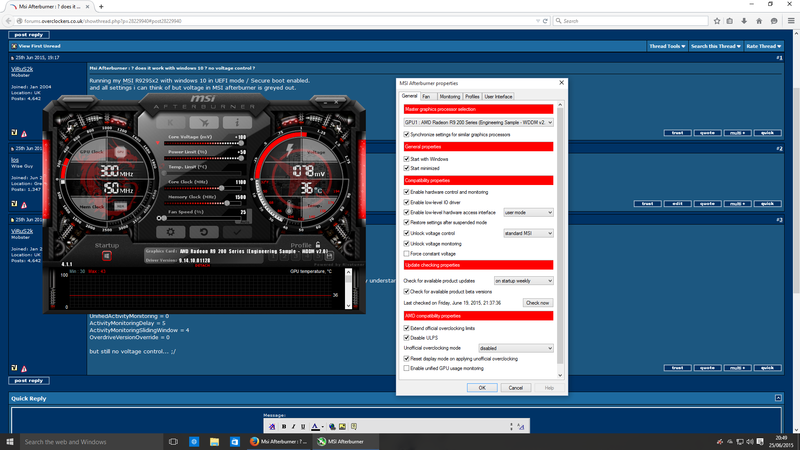
Task: Open Windows Start menu
Action: click(x=10, y=442)
